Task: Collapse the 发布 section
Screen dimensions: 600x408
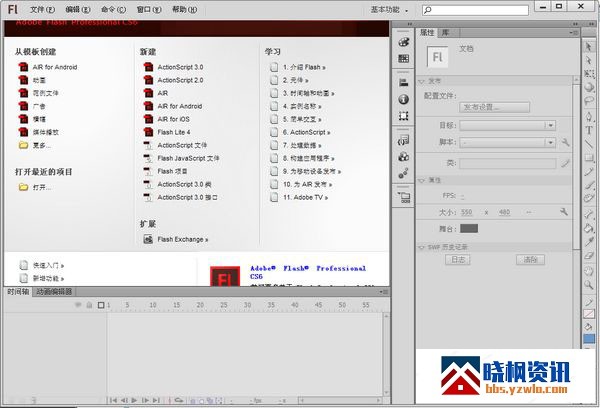Action: pos(422,81)
